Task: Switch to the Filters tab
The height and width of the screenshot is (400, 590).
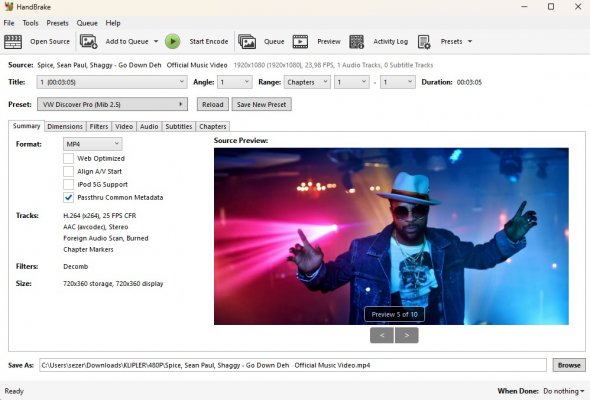Action: click(x=99, y=126)
